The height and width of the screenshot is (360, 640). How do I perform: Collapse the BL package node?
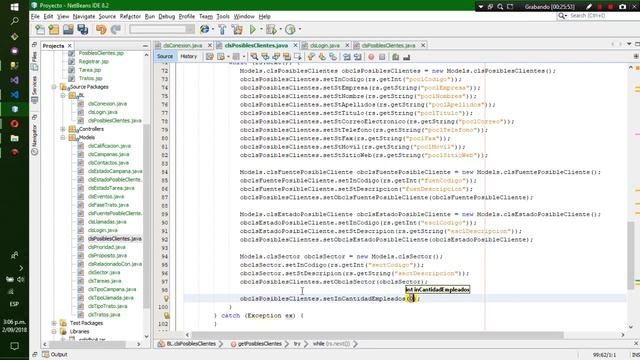point(63,96)
